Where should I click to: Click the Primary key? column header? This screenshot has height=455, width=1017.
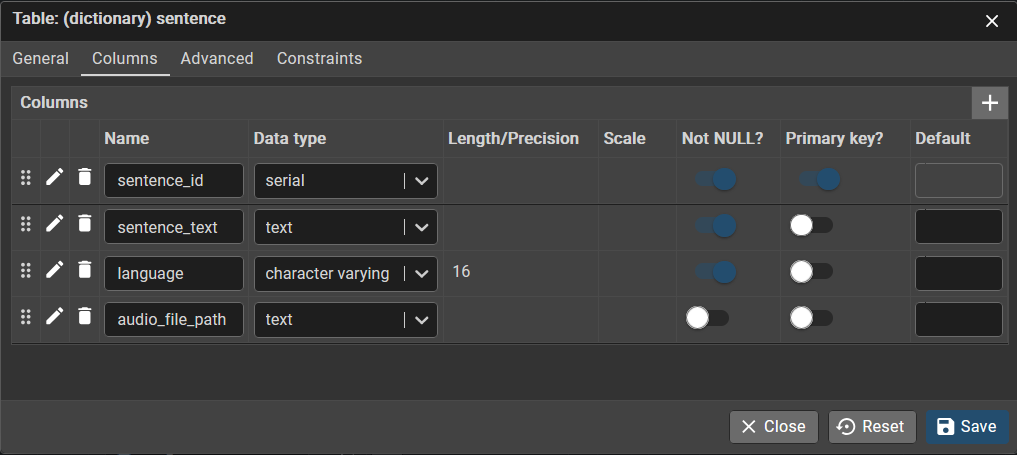tap(834, 139)
